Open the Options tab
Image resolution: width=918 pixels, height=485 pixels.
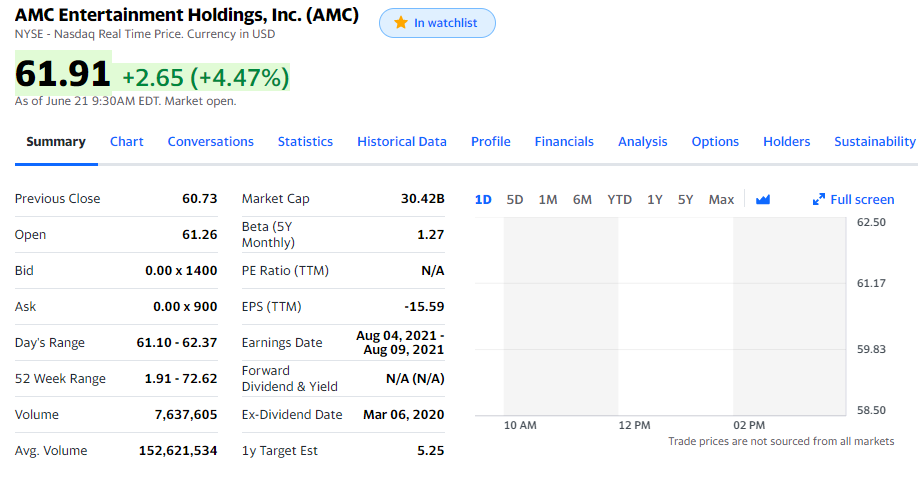tap(715, 142)
